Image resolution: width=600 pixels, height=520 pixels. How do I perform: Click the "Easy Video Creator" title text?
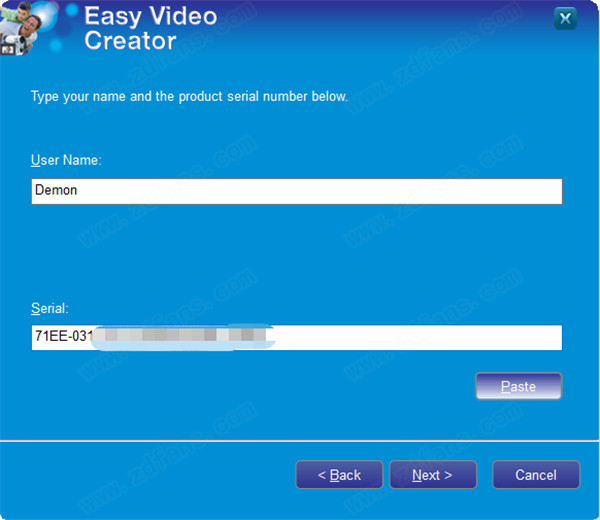[150, 28]
